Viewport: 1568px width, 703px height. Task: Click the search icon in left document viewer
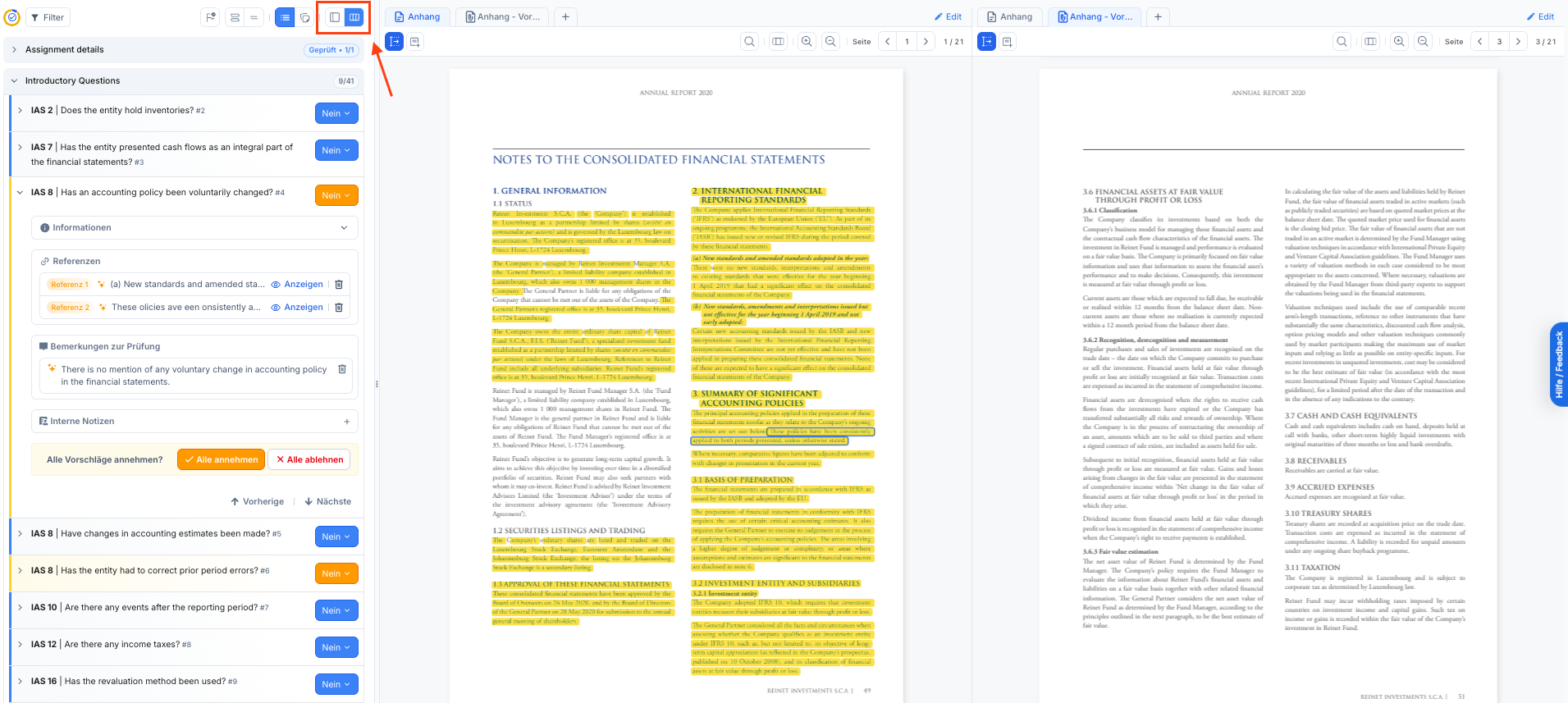[x=750, y=42]
